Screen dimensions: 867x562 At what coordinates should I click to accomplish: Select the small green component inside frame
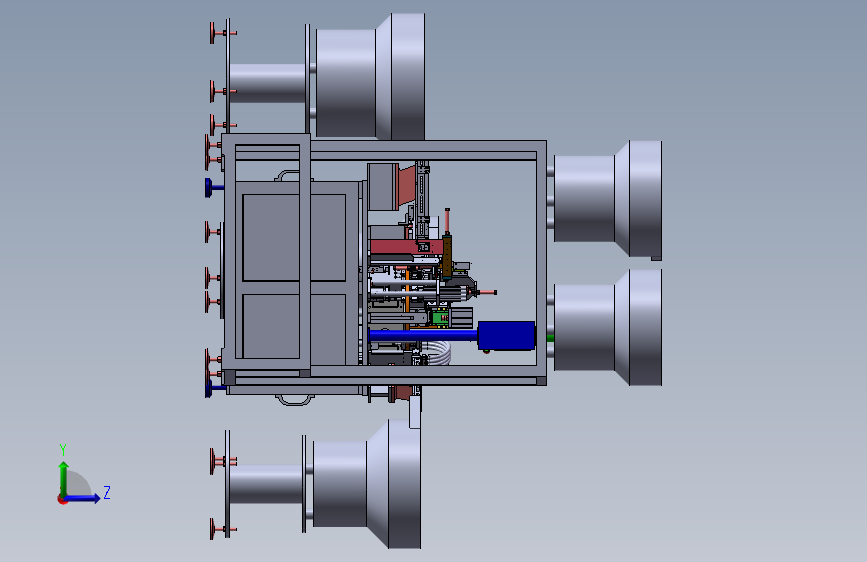[440, 318]
